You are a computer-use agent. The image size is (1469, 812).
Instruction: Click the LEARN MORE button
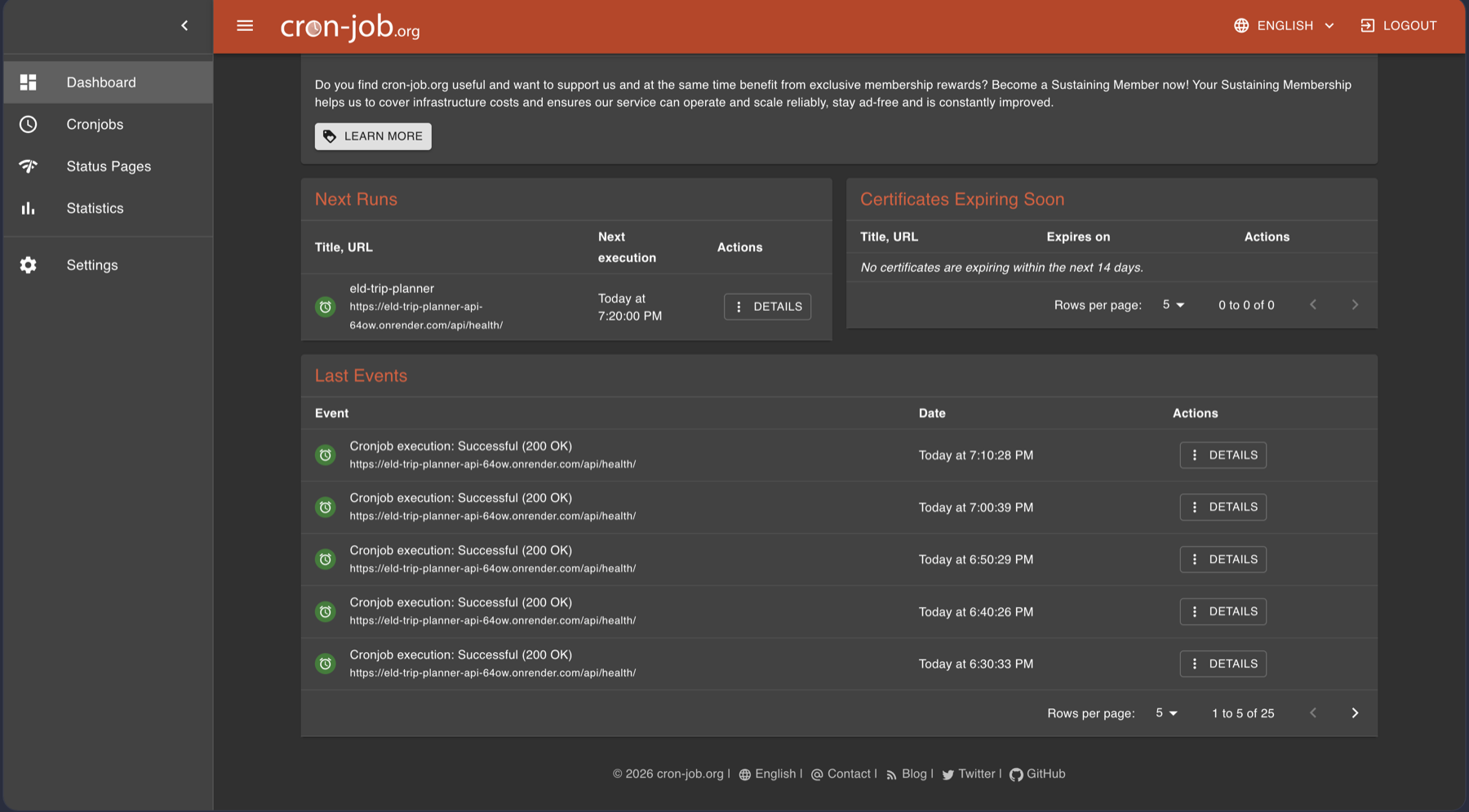click(373, 136)
